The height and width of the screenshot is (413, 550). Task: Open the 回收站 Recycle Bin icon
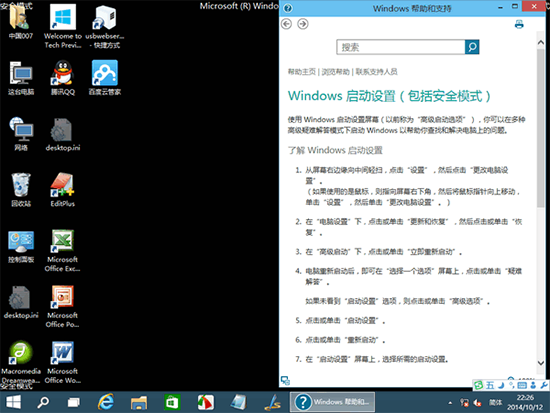coord(21,190)
